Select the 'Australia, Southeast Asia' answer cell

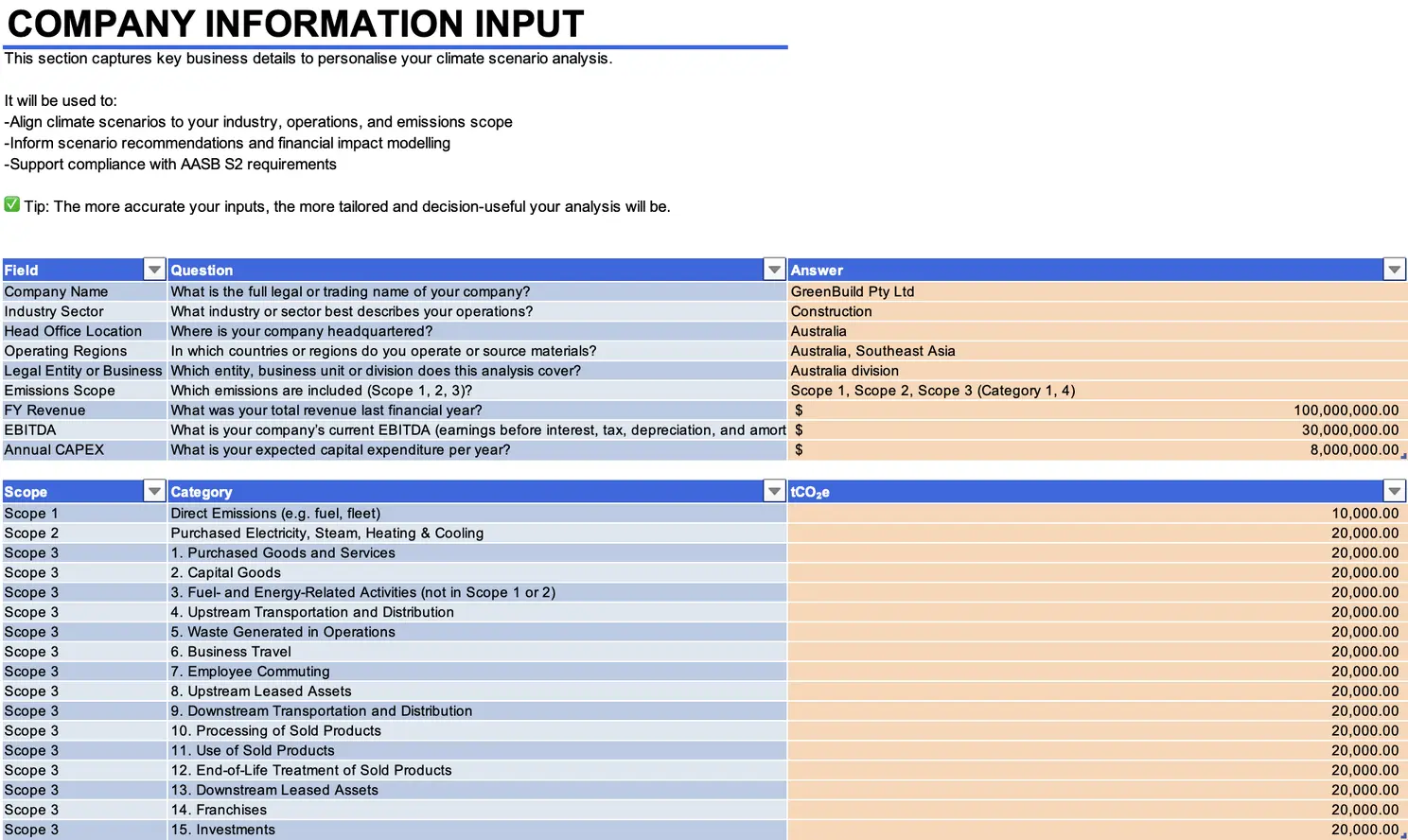[1098, 351]
